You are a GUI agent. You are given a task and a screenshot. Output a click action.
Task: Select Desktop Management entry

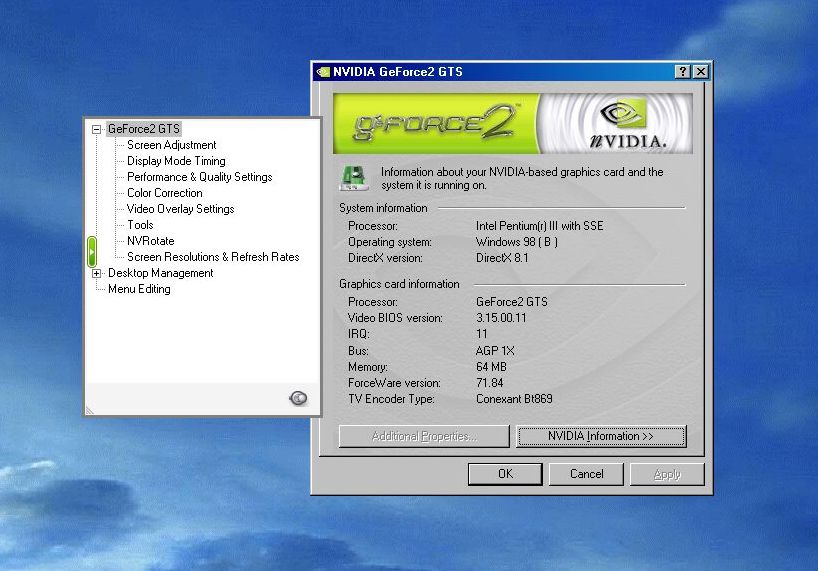coord(161,273)
